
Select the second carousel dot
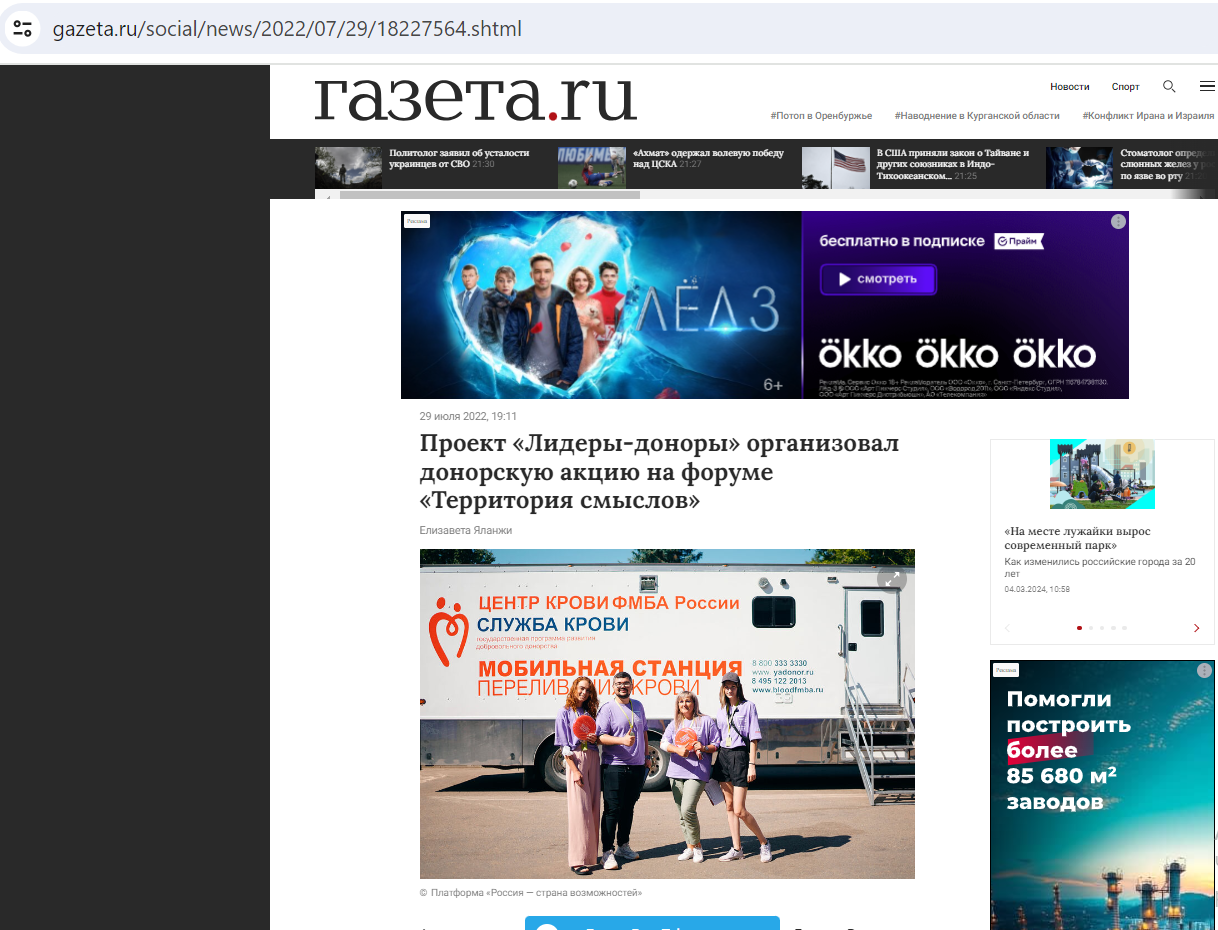coord(1091,628)
